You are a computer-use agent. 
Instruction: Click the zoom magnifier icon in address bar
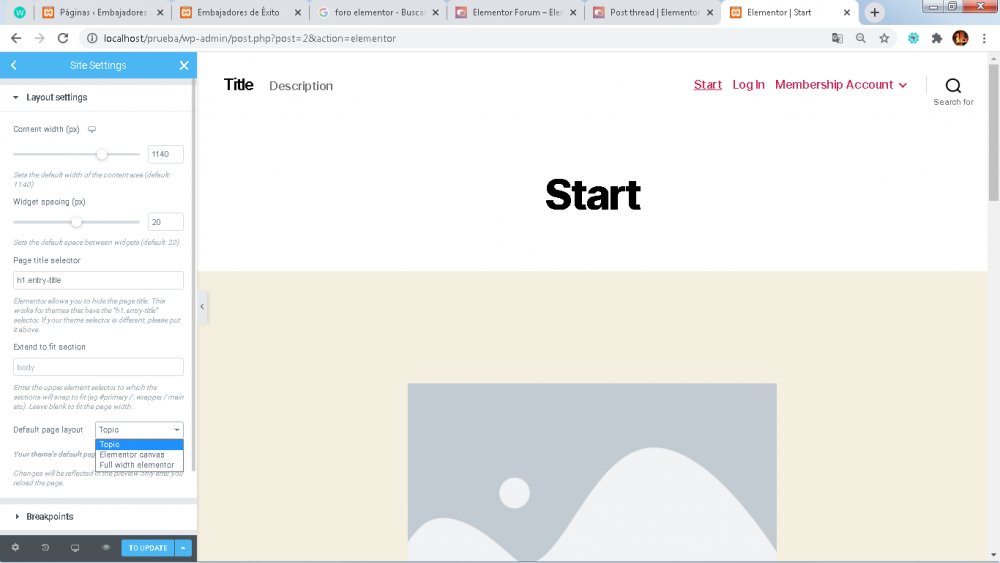coord(861,38)
